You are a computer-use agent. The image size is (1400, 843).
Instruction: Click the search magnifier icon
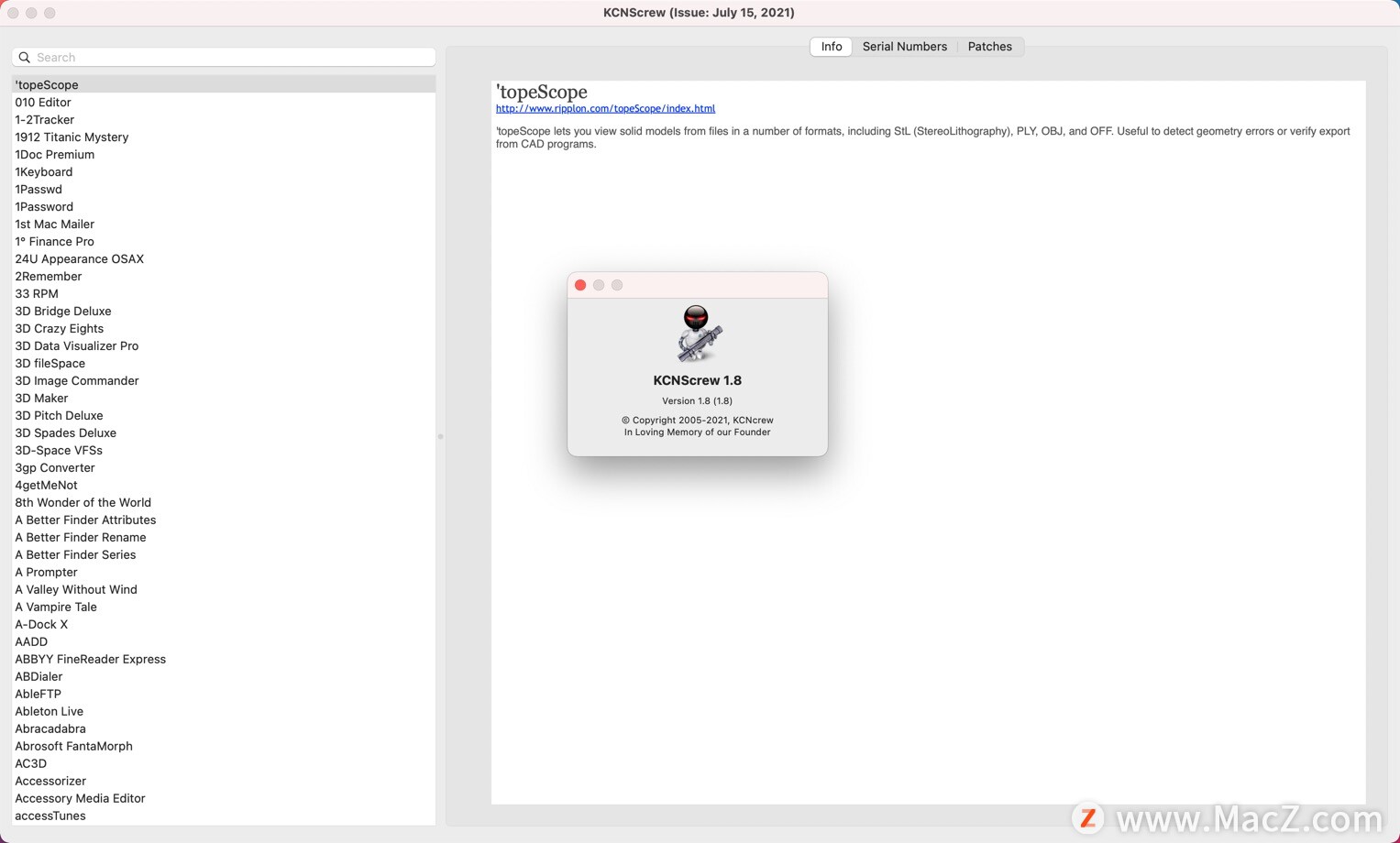tap(25, 58)
